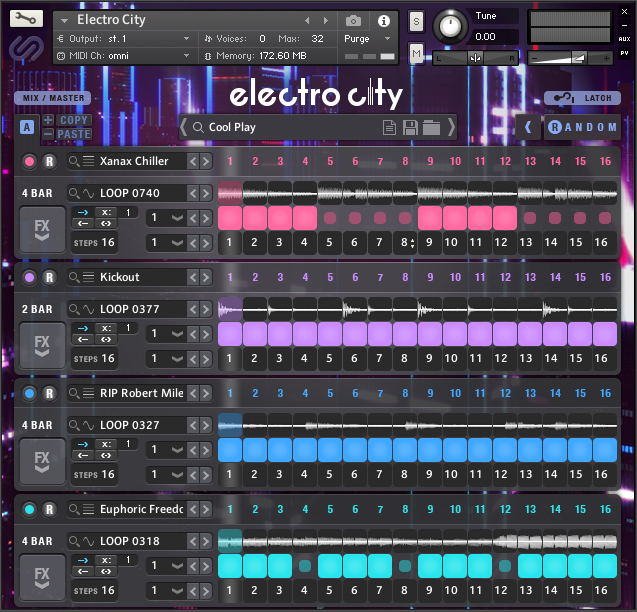Toggle the Solo S button
This screenshot has height=612, width=637.
coord(416,22)
